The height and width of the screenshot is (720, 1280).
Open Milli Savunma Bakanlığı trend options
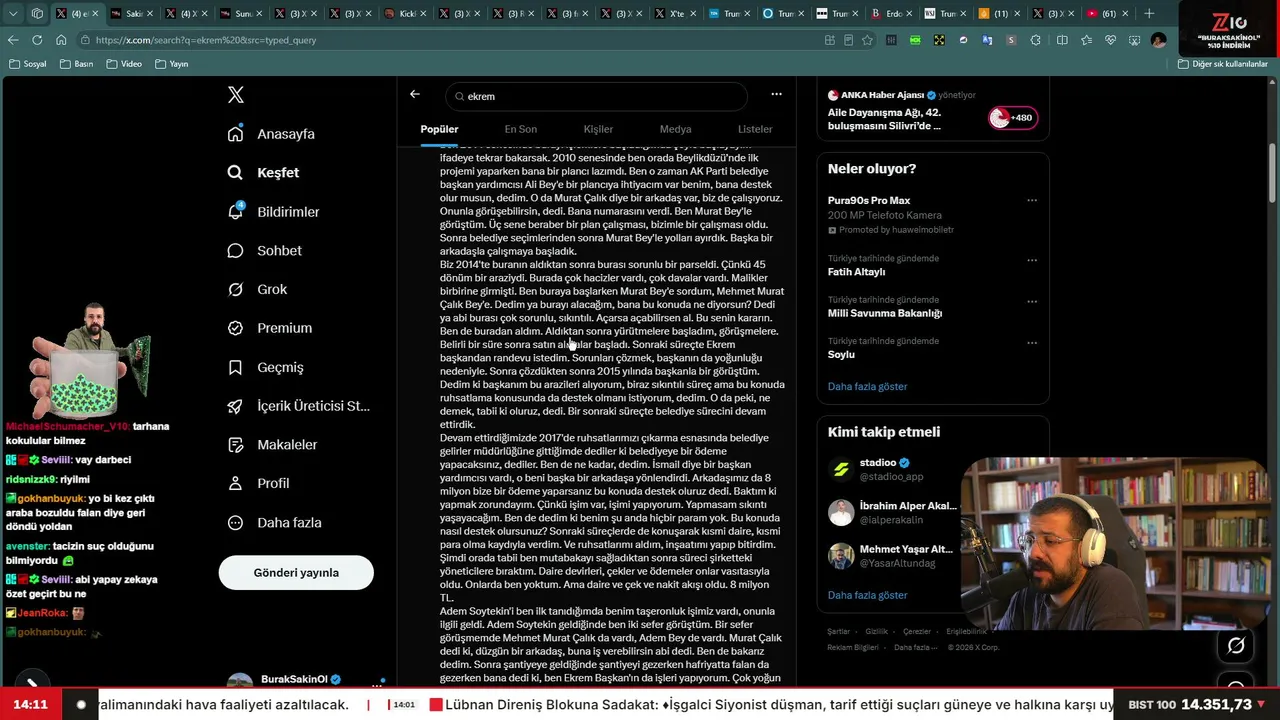1032,301
